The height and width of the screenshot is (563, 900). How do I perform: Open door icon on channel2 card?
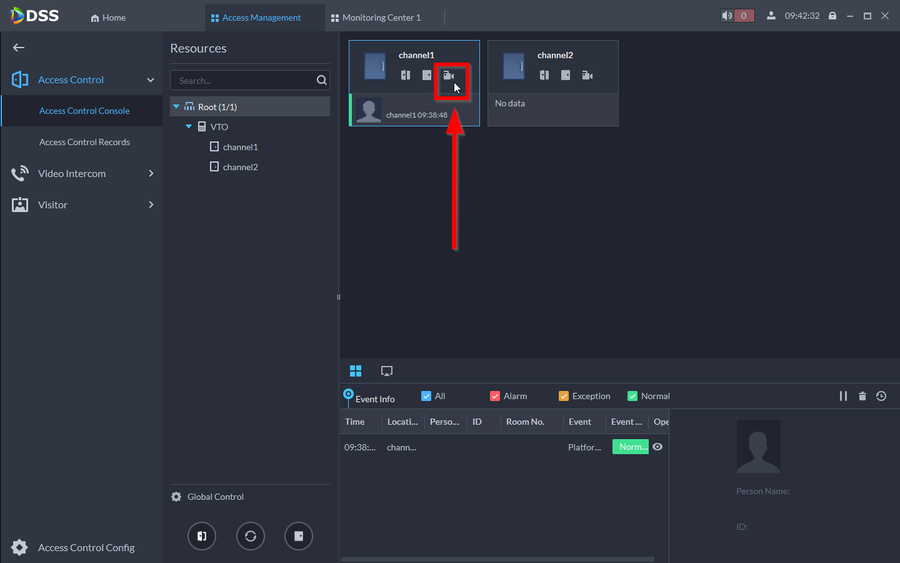click(x=544, y=75)
